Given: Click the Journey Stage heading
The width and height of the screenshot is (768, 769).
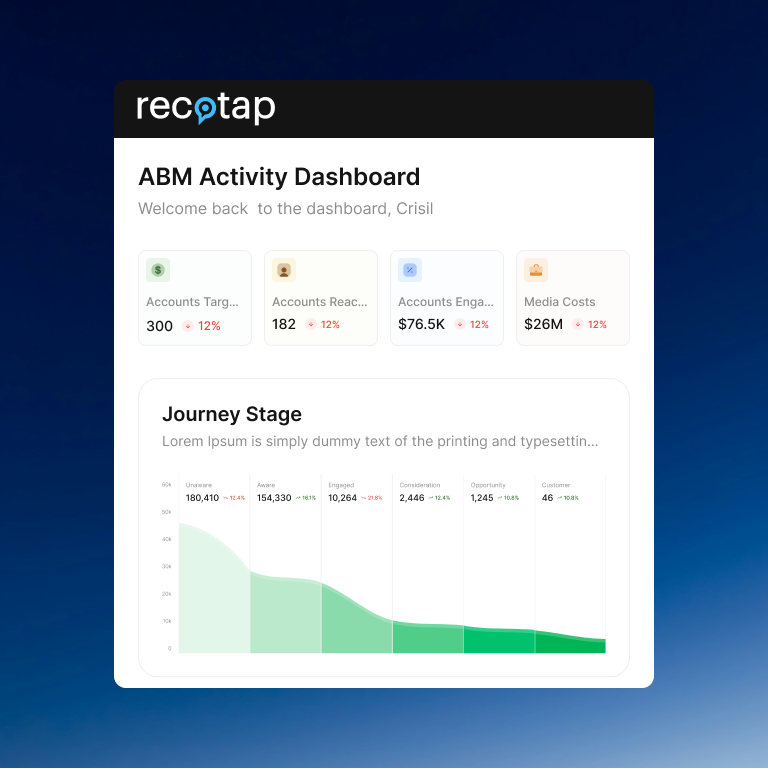Looking at the screenshot, I should click(x=232, y=414).
